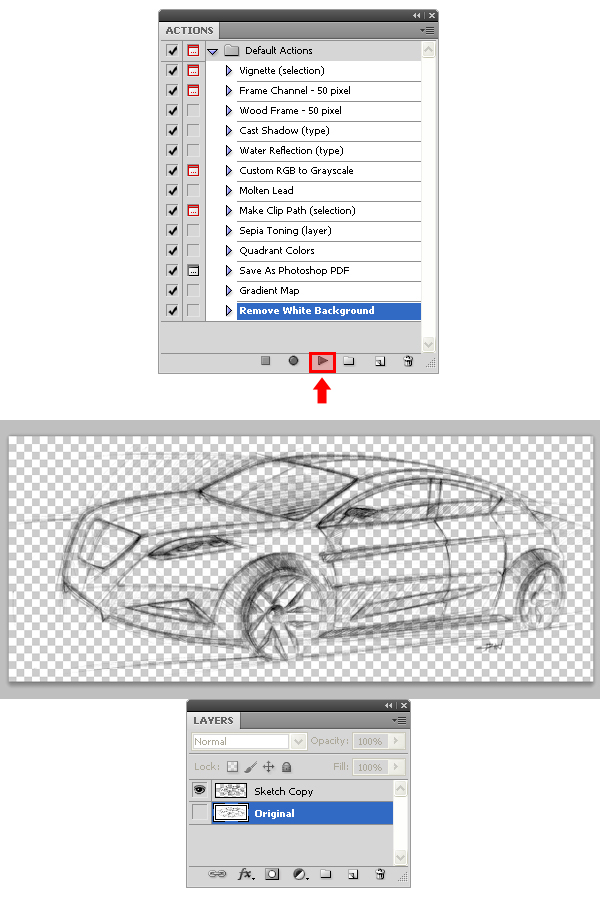The height and width of the screenshot is (898, 600).
Task: Close the Actions panel
Action: [x=432, y=15]
